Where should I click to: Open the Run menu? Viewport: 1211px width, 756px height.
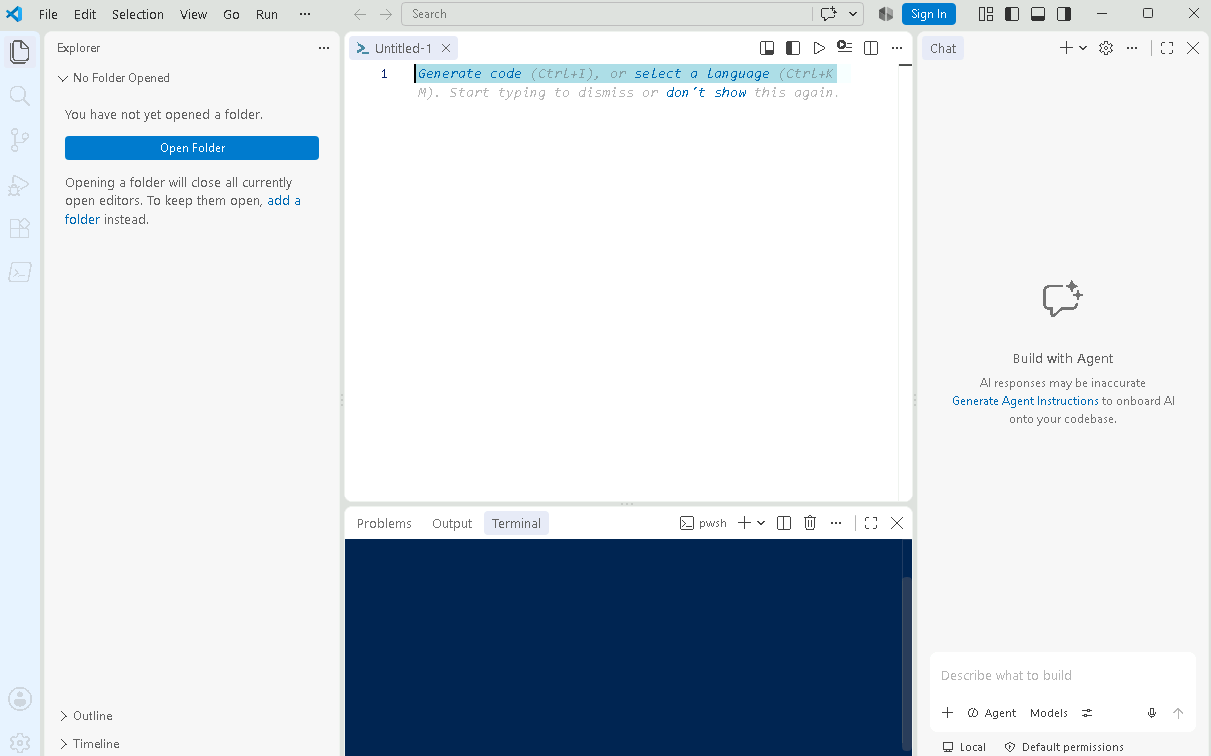pyautogui.click(x=267, y=14)
